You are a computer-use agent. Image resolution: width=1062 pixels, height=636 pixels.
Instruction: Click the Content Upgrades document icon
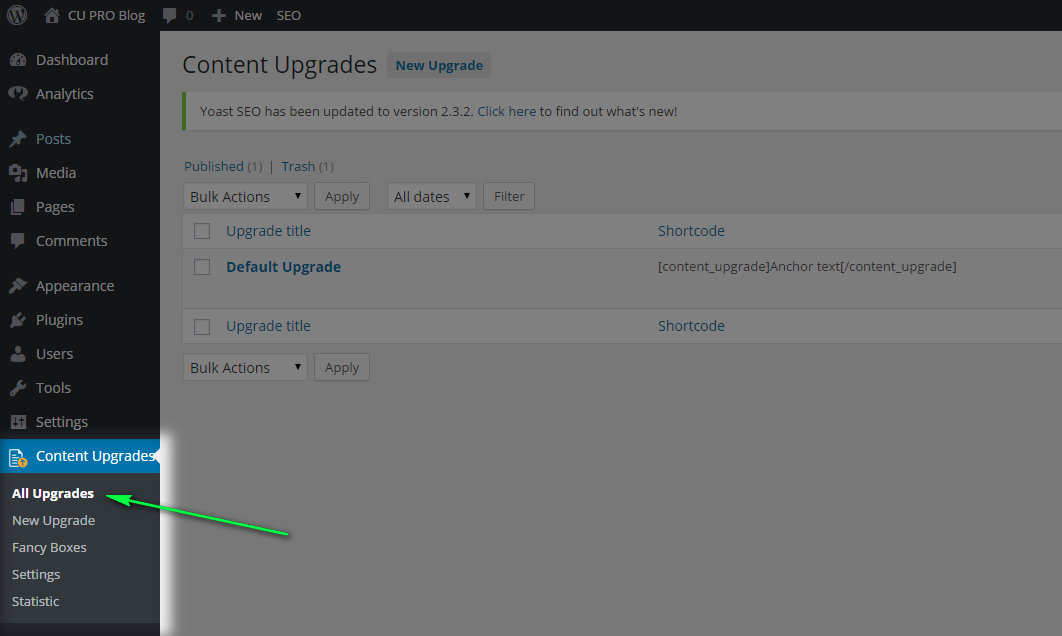[18, 457]
